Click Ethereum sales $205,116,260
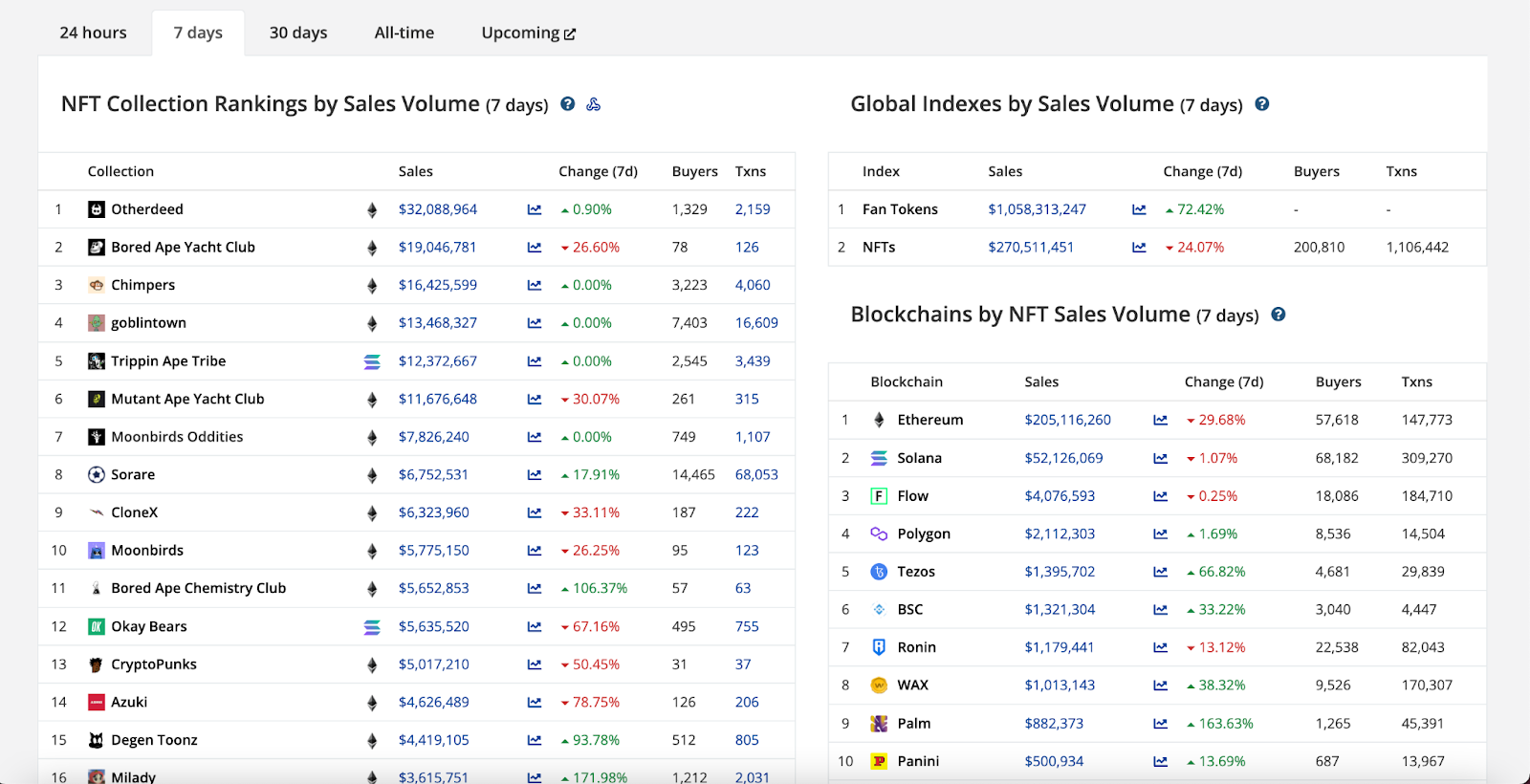This screenshot has height=784, width=1530. pos(1067,420)
